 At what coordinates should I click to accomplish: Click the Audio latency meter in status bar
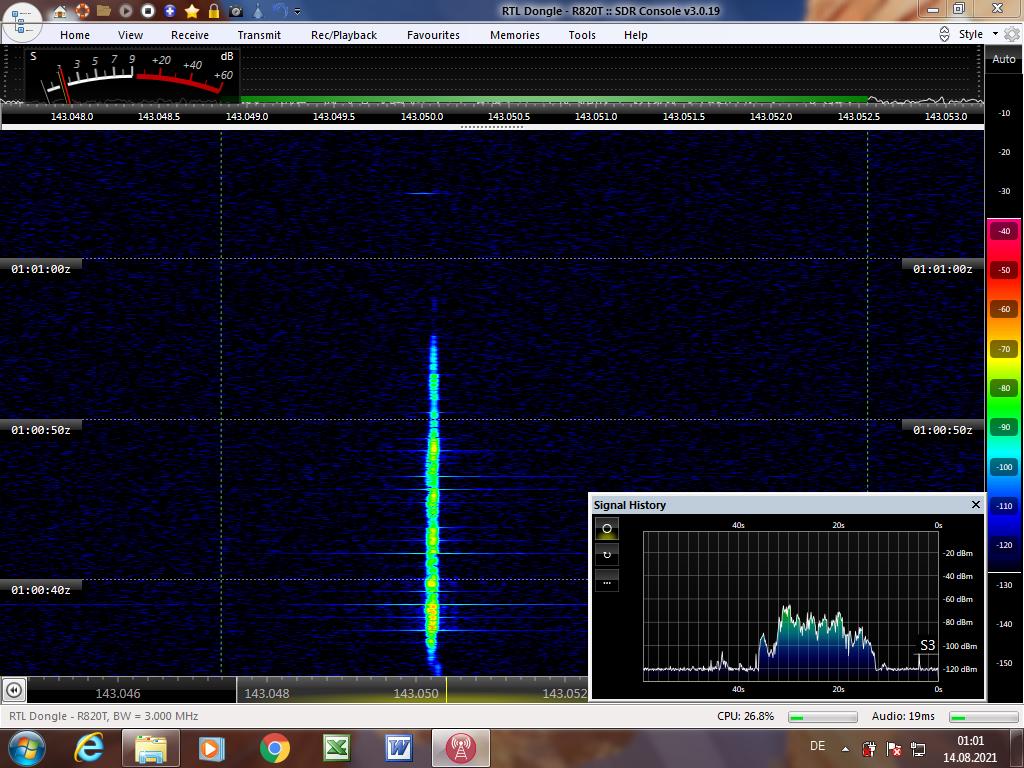click(x=984, y=717)
